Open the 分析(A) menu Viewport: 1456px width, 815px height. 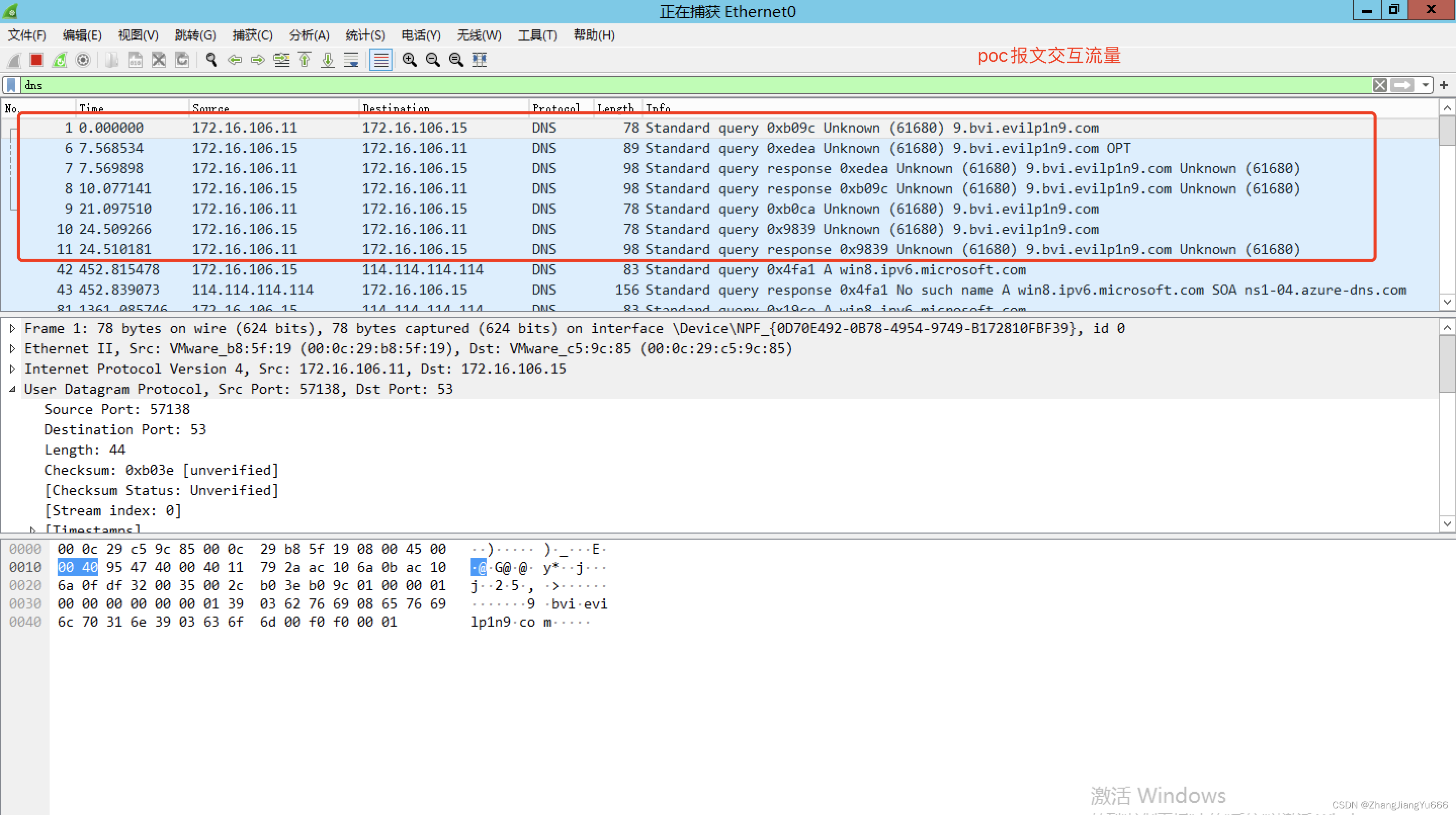click(309, 35)
